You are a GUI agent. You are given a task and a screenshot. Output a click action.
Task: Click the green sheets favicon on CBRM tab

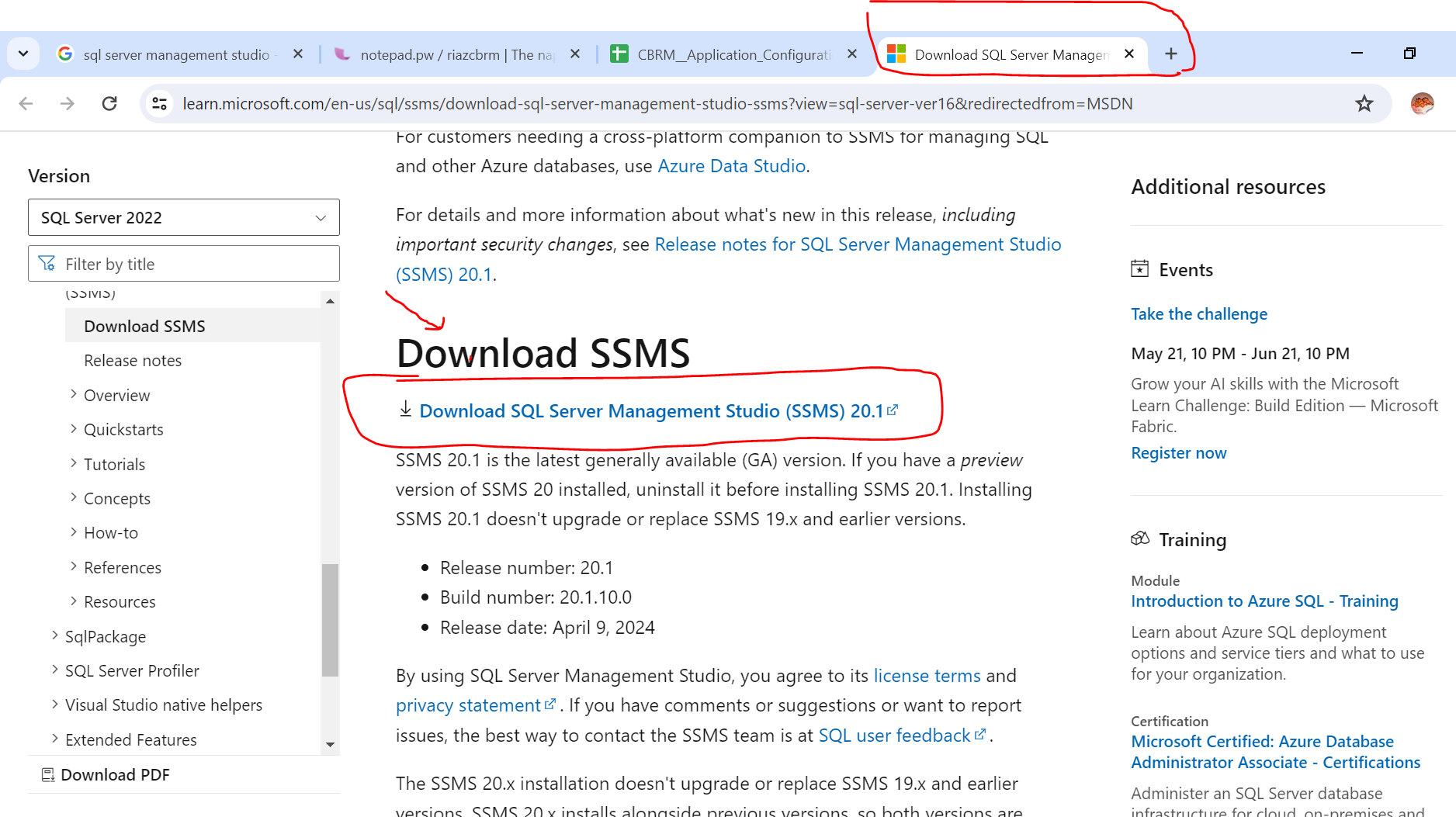[619, 54]
